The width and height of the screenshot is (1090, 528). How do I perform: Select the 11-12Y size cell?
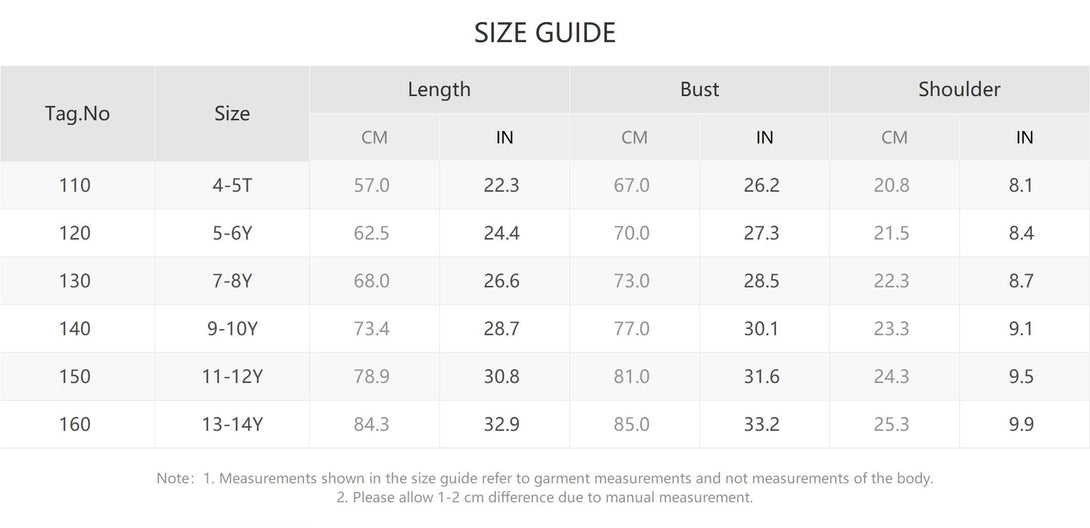(232, 377)
